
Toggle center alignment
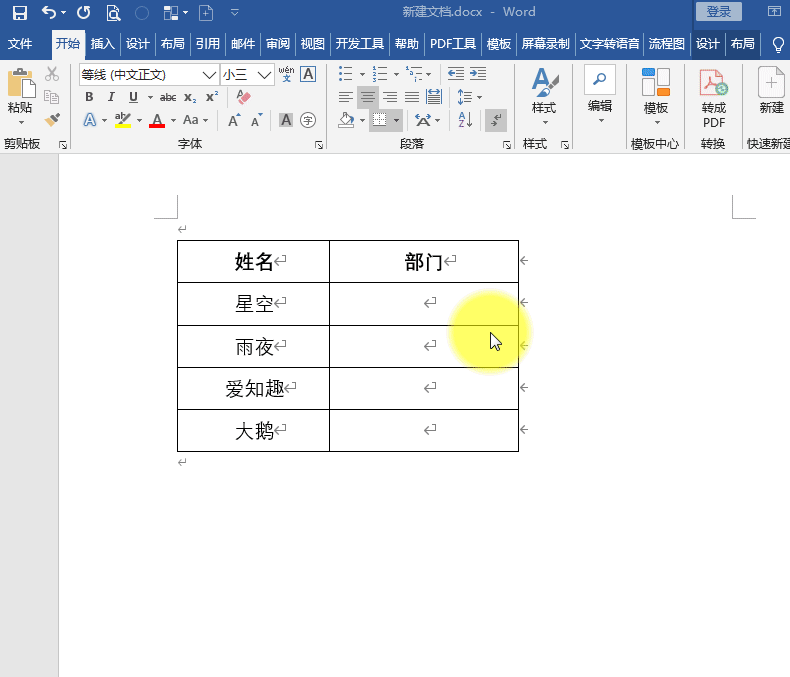[x=368, y=97]
